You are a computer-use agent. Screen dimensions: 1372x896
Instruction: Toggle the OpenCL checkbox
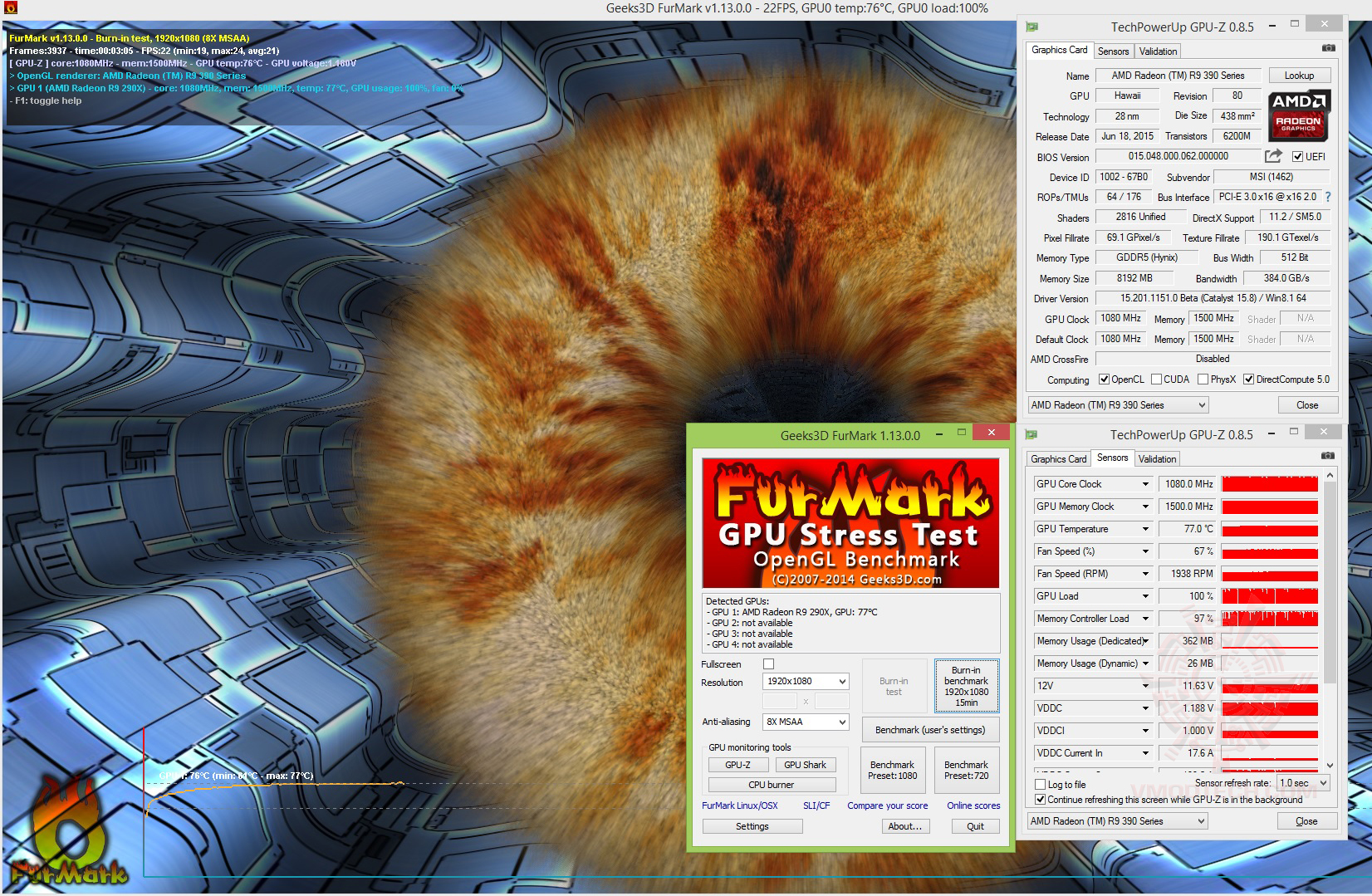pos(1104,379)
